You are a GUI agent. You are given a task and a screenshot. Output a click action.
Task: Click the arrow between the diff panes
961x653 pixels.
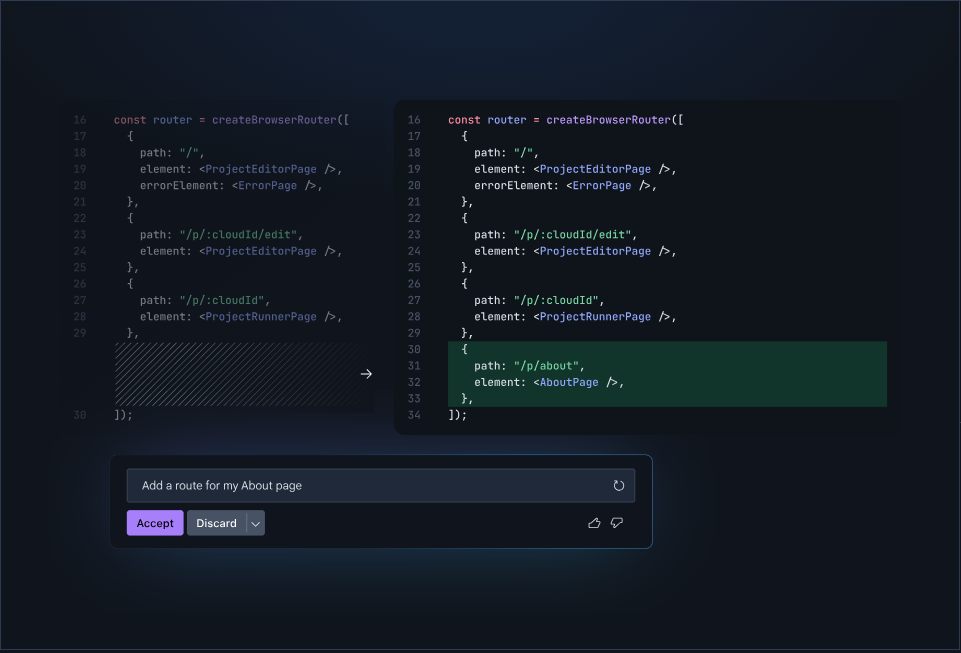click(366, 374)
